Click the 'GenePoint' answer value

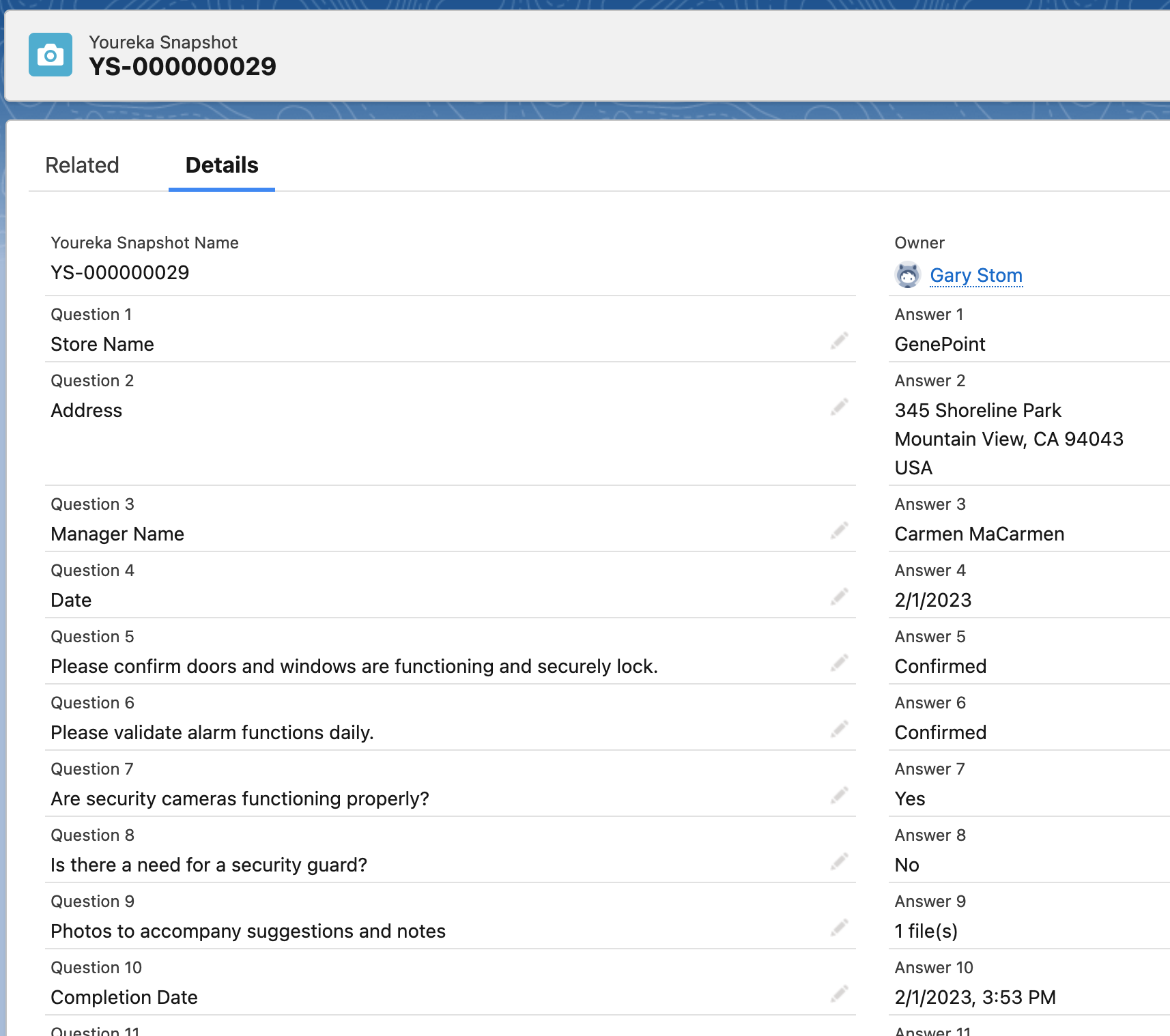point(940,345)
